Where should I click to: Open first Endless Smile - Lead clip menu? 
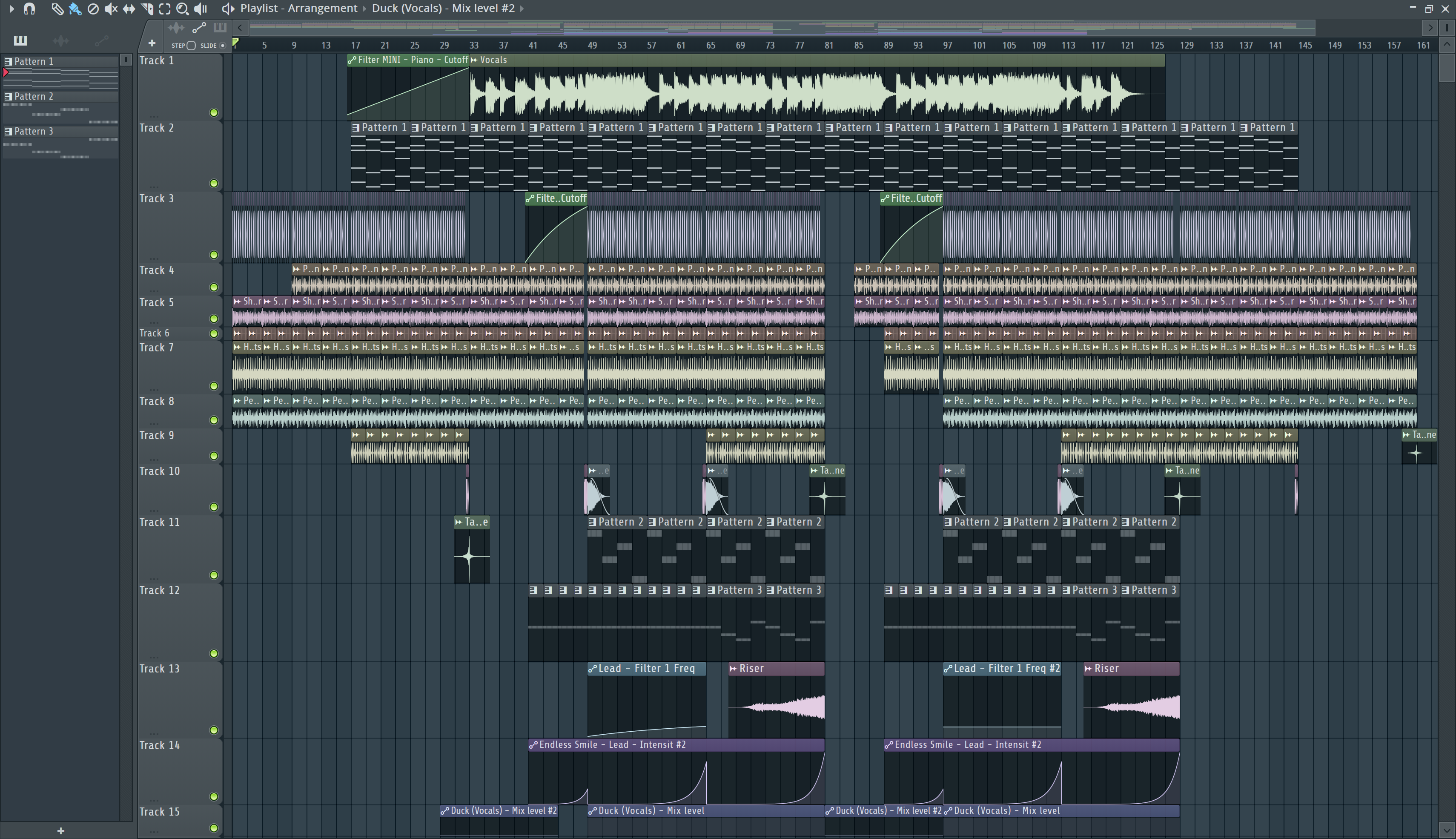[533, 744]
